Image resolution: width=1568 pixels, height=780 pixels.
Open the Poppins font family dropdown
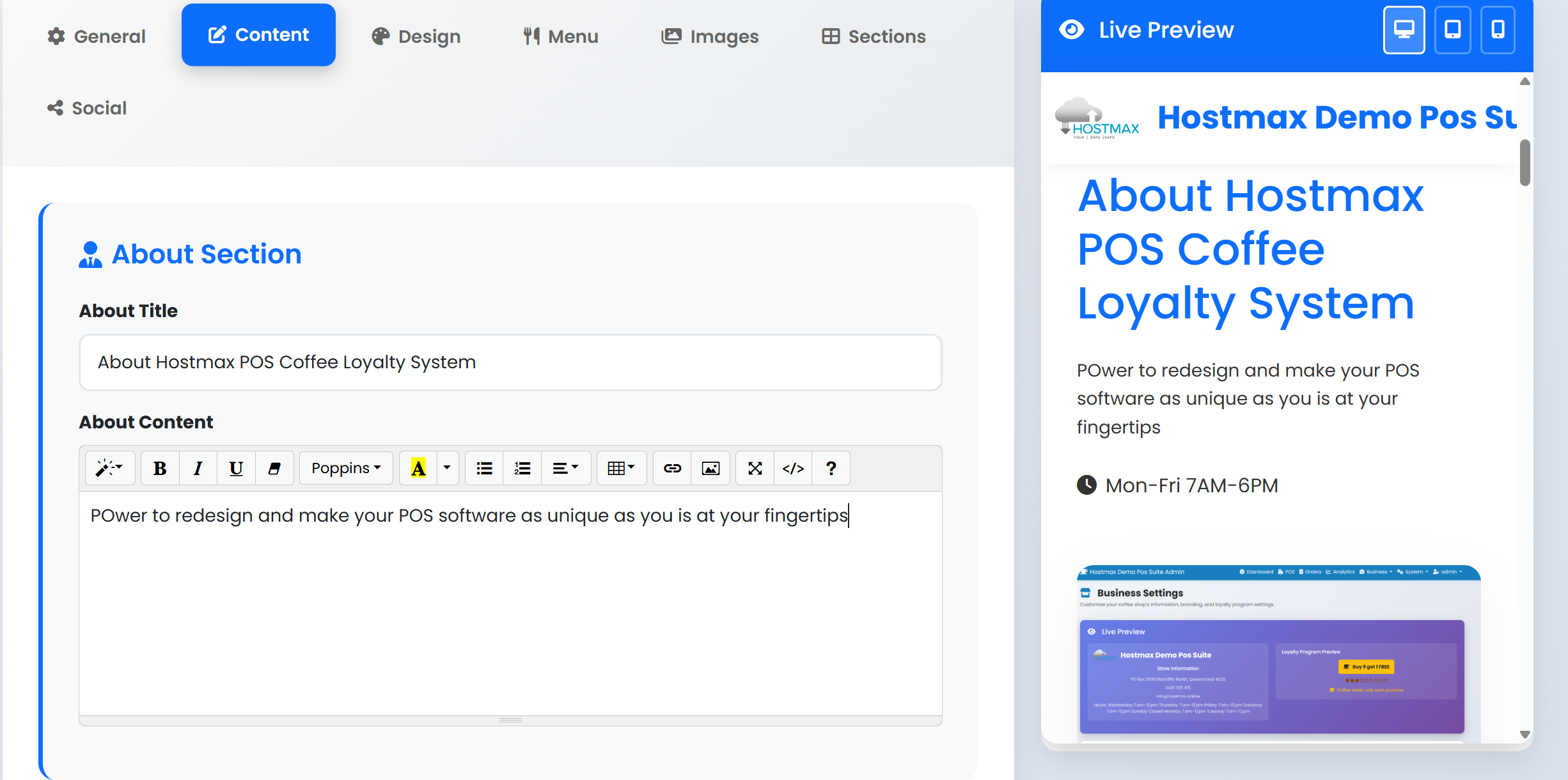pyautogui.click(x=346, y=469)
